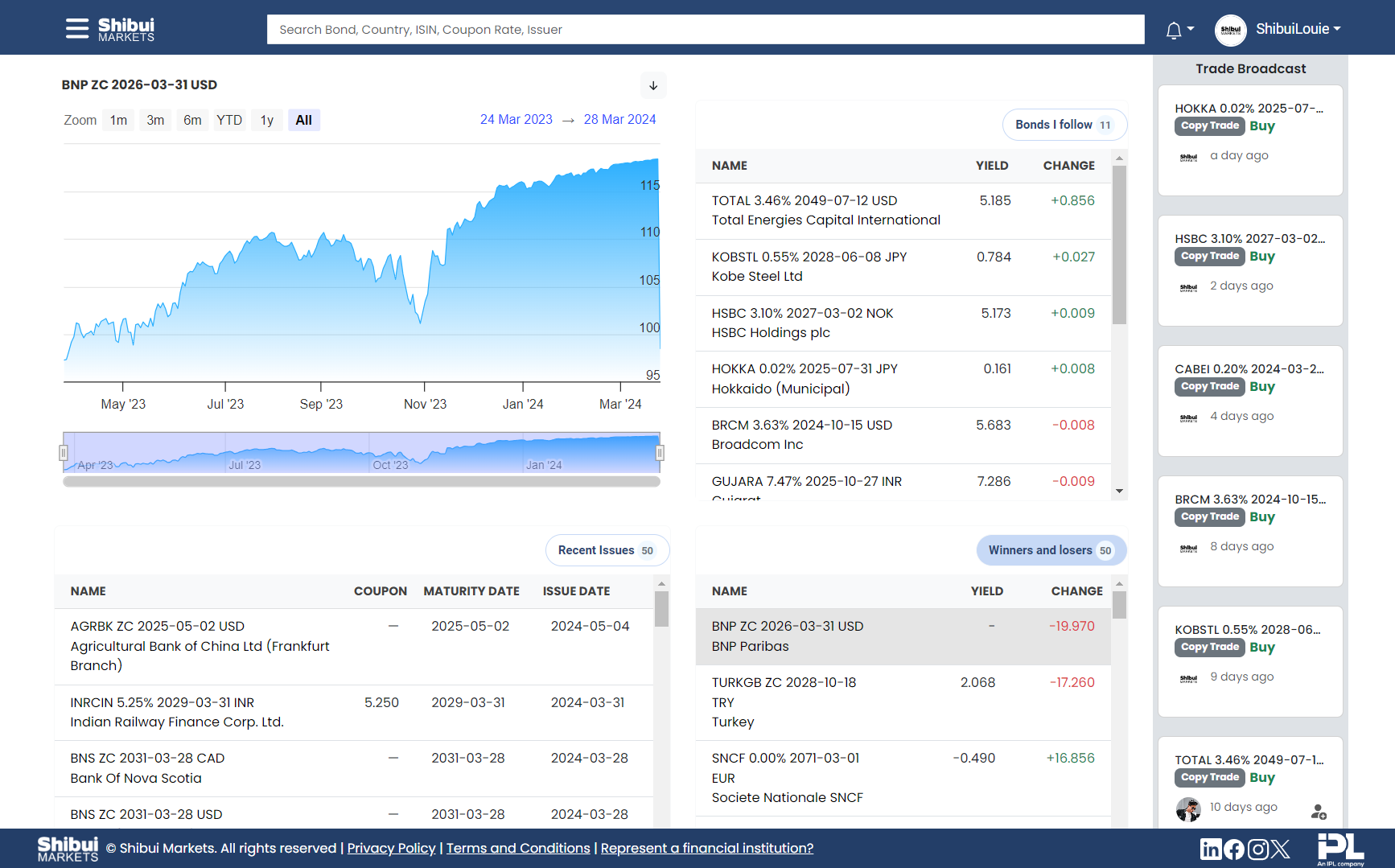Sort Bonds I follow by CHANGE

point(1069,166)
